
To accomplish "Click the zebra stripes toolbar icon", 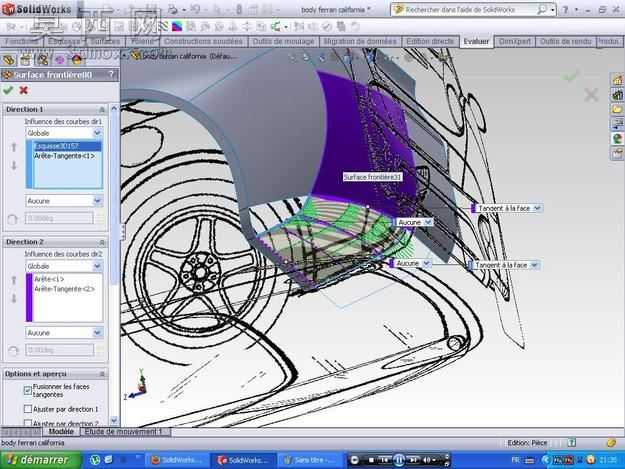I will 164,27.
